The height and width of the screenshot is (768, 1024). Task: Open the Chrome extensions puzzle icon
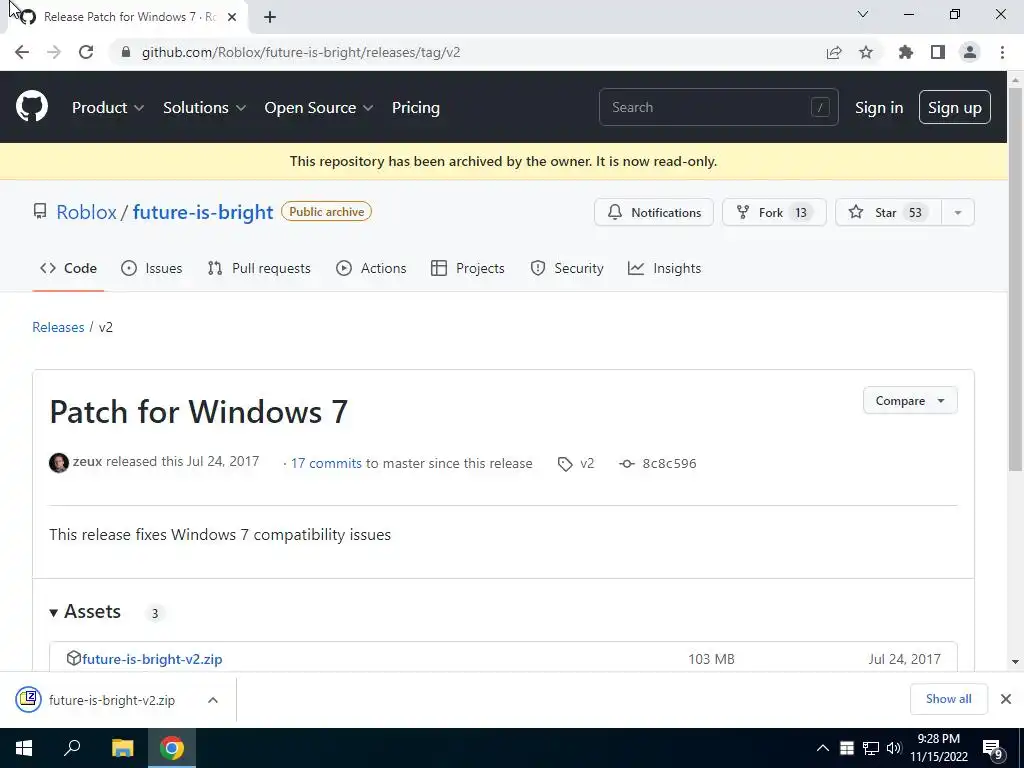906,52
